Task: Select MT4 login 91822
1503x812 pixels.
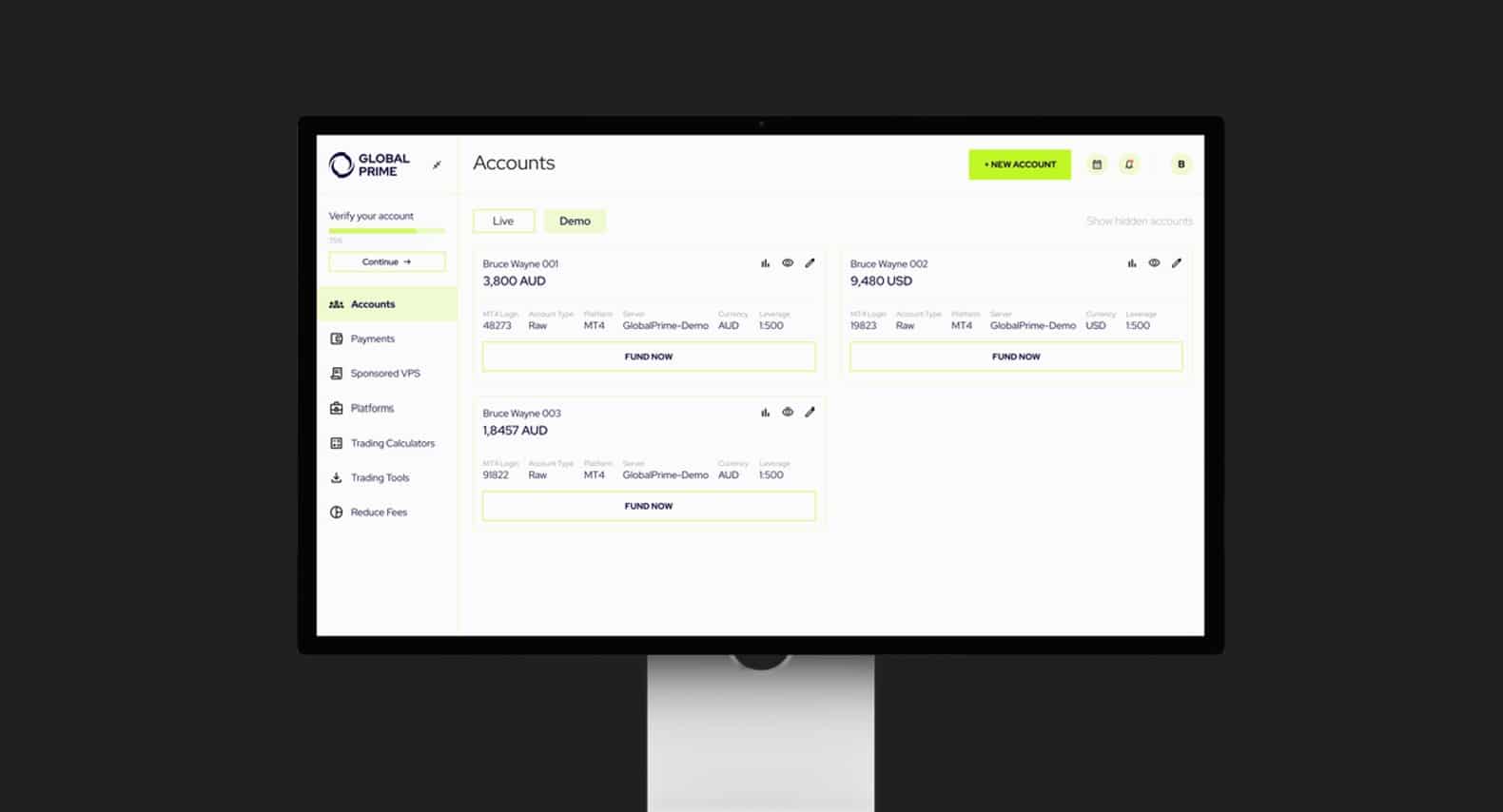Action: tap(496, 475)
